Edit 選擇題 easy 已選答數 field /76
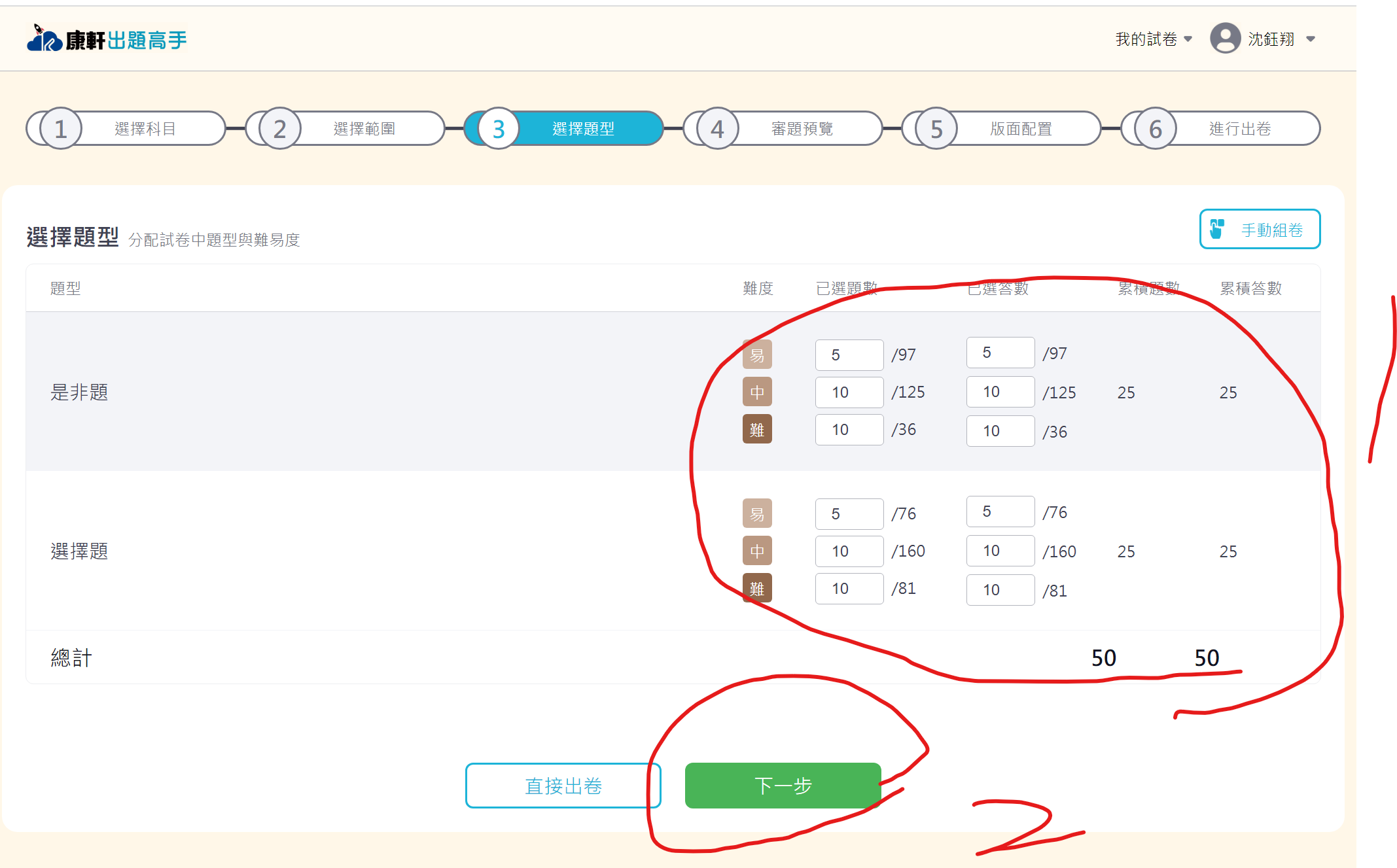 tap(1000, 512)
